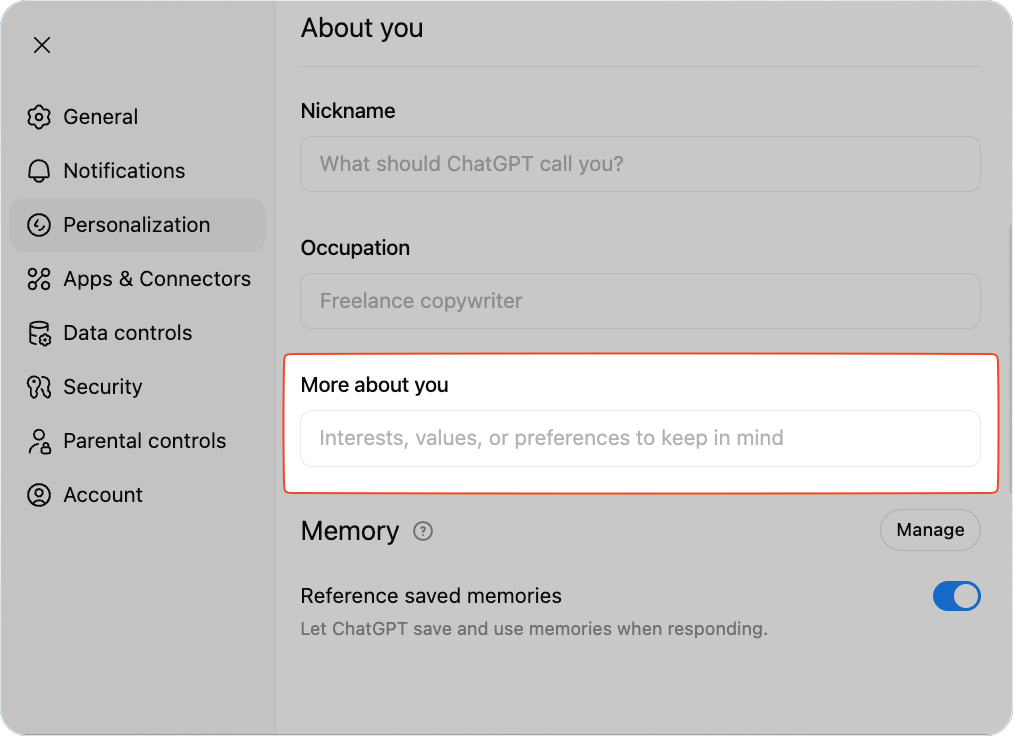Viewport: 1013px width, 736px height.
Task: Focus the Nickname text field
Action: click(x=640, y=164)
